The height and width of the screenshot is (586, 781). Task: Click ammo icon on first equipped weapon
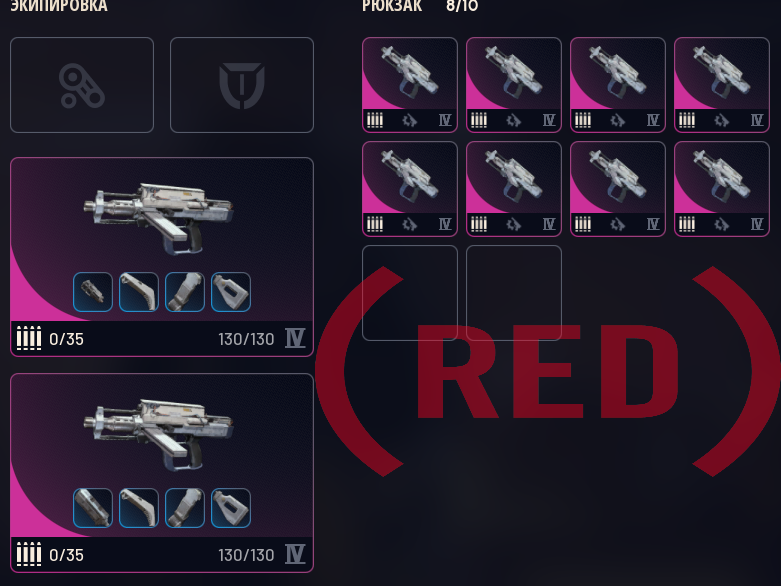pos(29,339)
